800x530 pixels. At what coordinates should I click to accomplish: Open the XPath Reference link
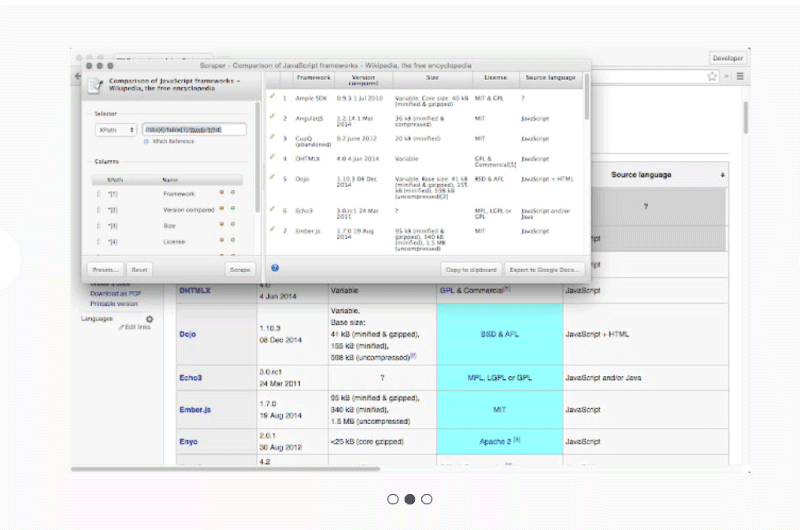click(x=173, y=141)
